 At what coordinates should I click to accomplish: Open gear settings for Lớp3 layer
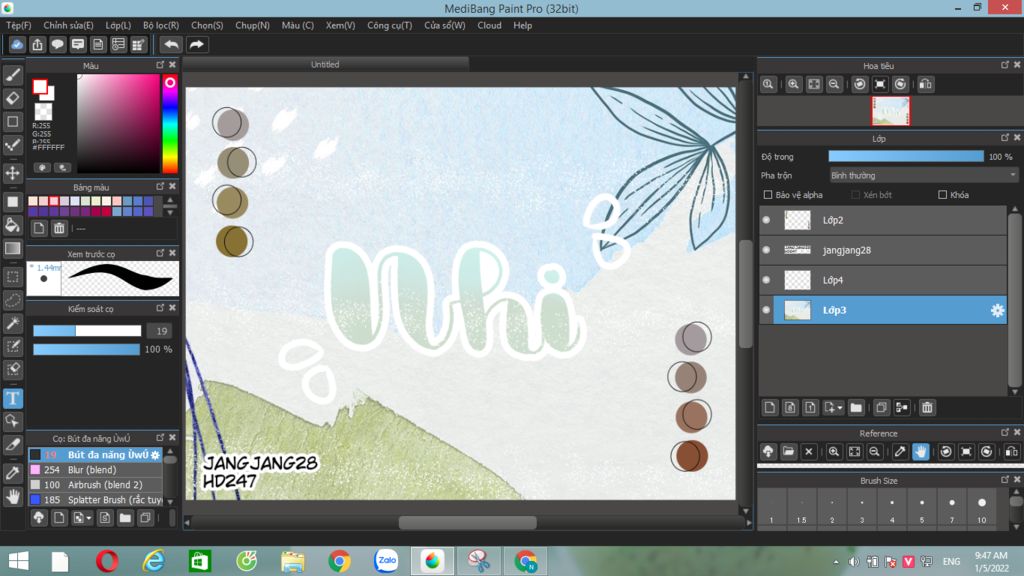(997, 310)
